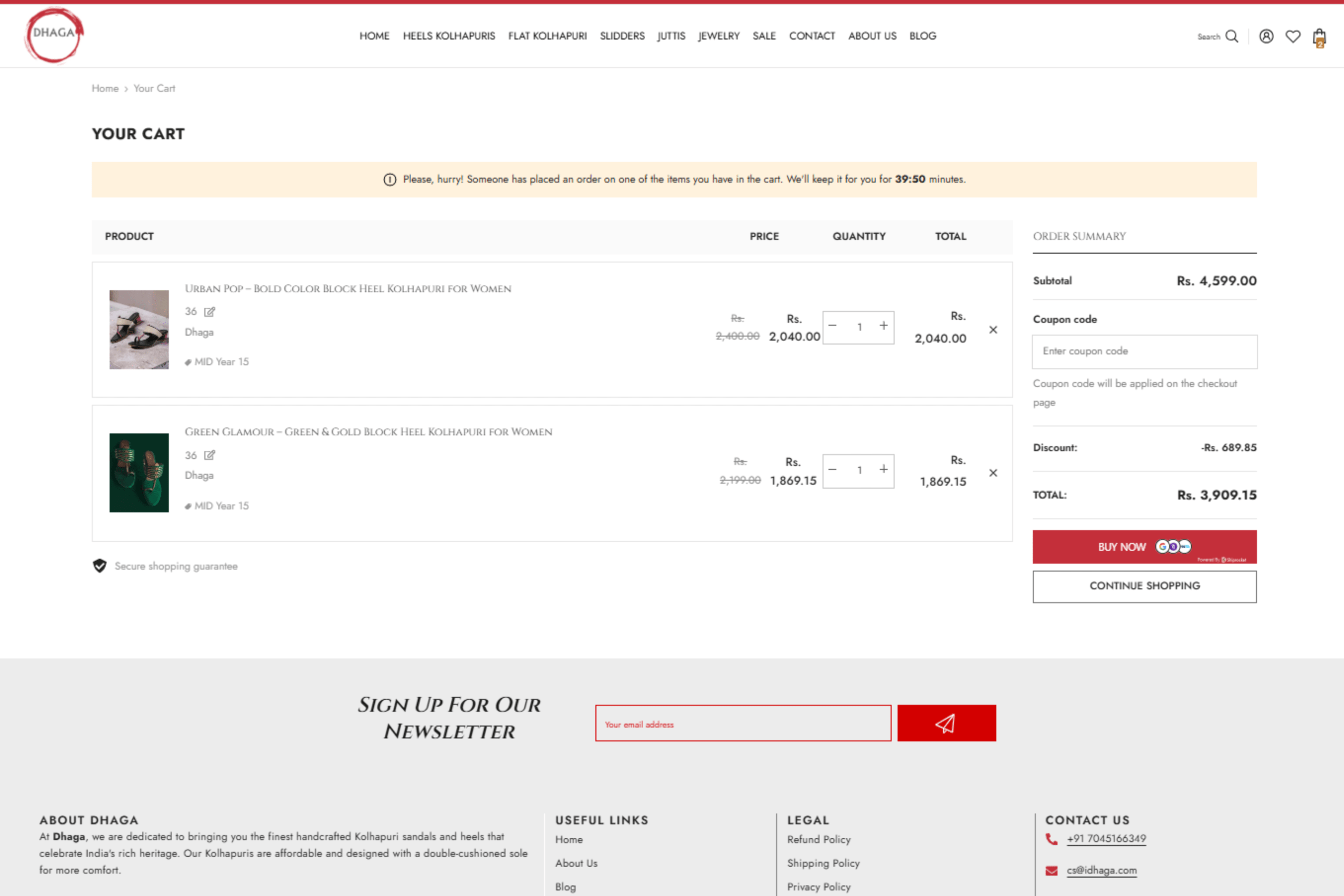Open the shopping bag cart icon

(x=1319, y=37)
